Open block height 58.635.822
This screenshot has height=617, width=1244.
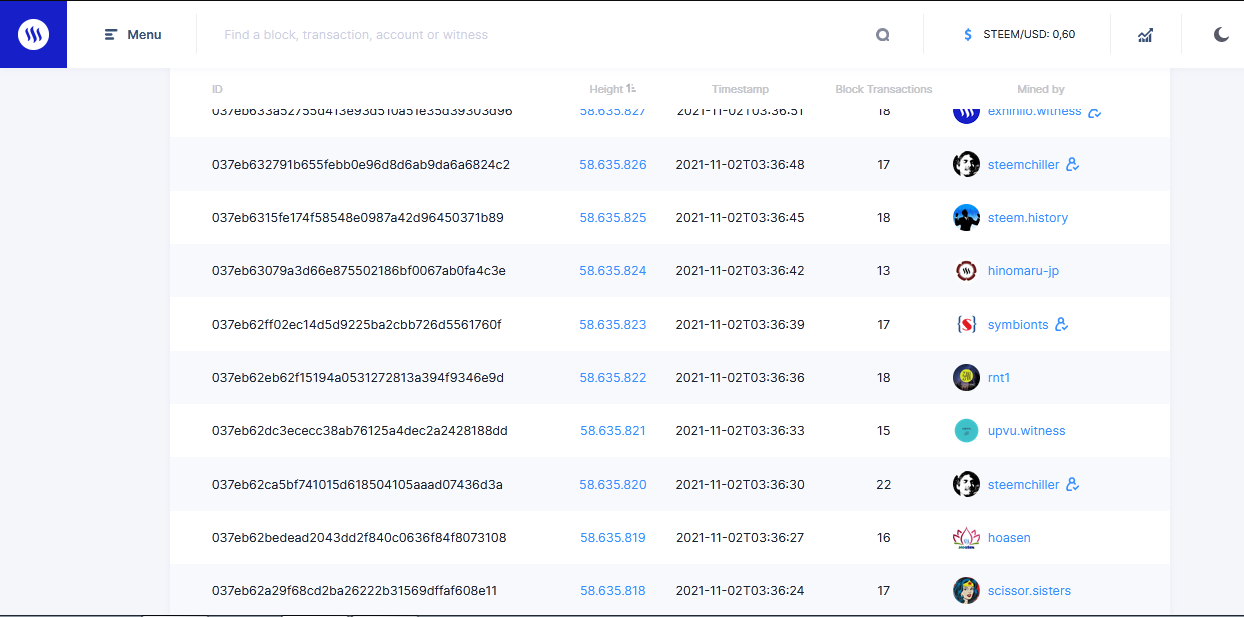click(x=613, y=378)
